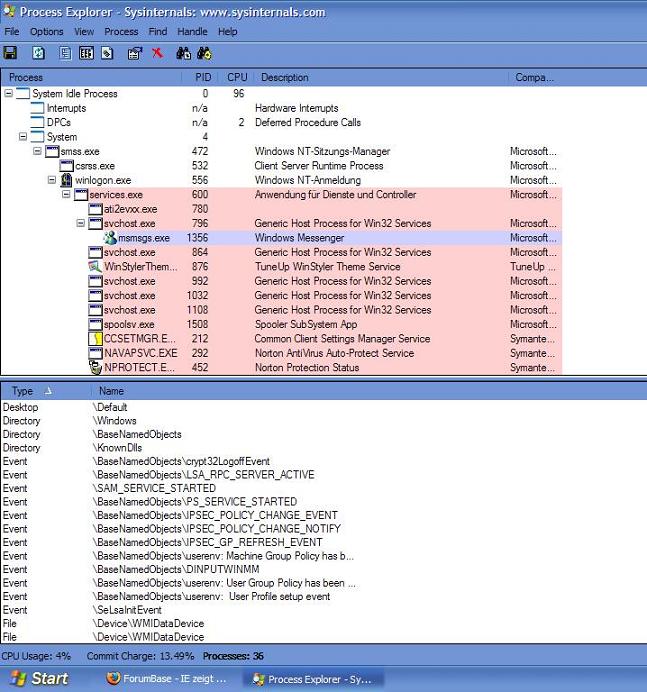
Task: Click the msmsgs.exe Messenger icon
Action: (x=110, y=238)
